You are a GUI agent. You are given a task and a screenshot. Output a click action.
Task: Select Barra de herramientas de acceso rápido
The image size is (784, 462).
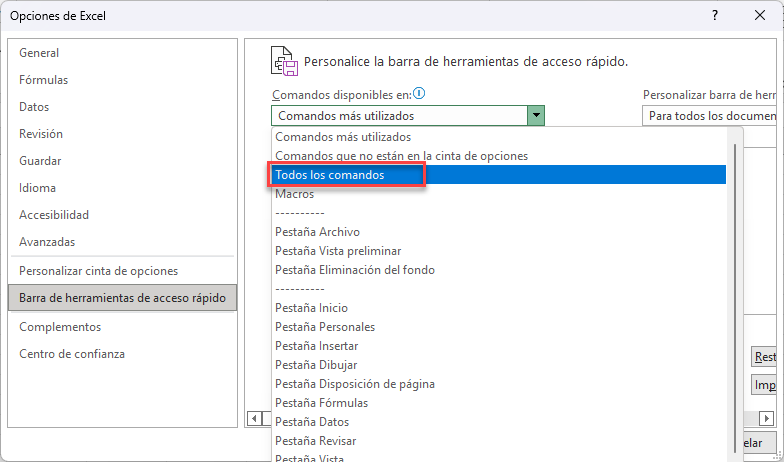coord(122,298)
